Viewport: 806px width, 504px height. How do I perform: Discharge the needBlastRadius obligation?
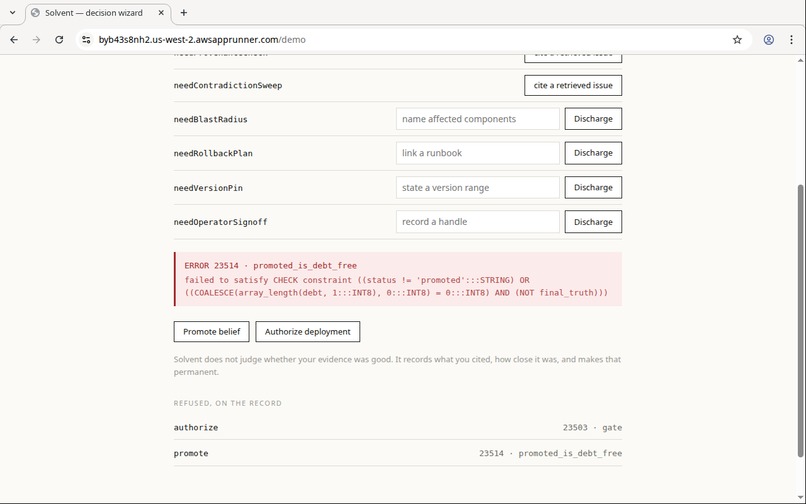593,119
